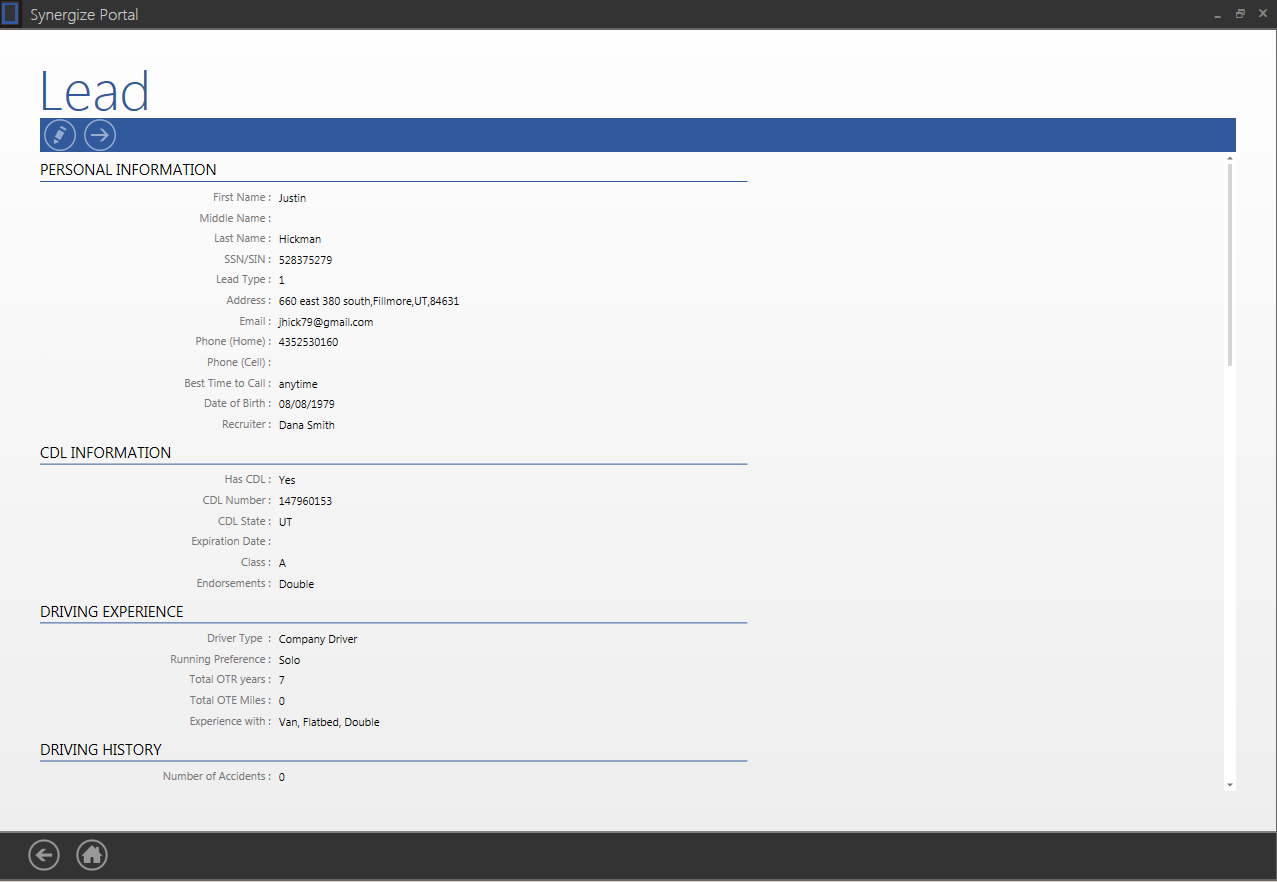
Task: Click the email jhick79@gmail.com
Action: tap(326, 322)
